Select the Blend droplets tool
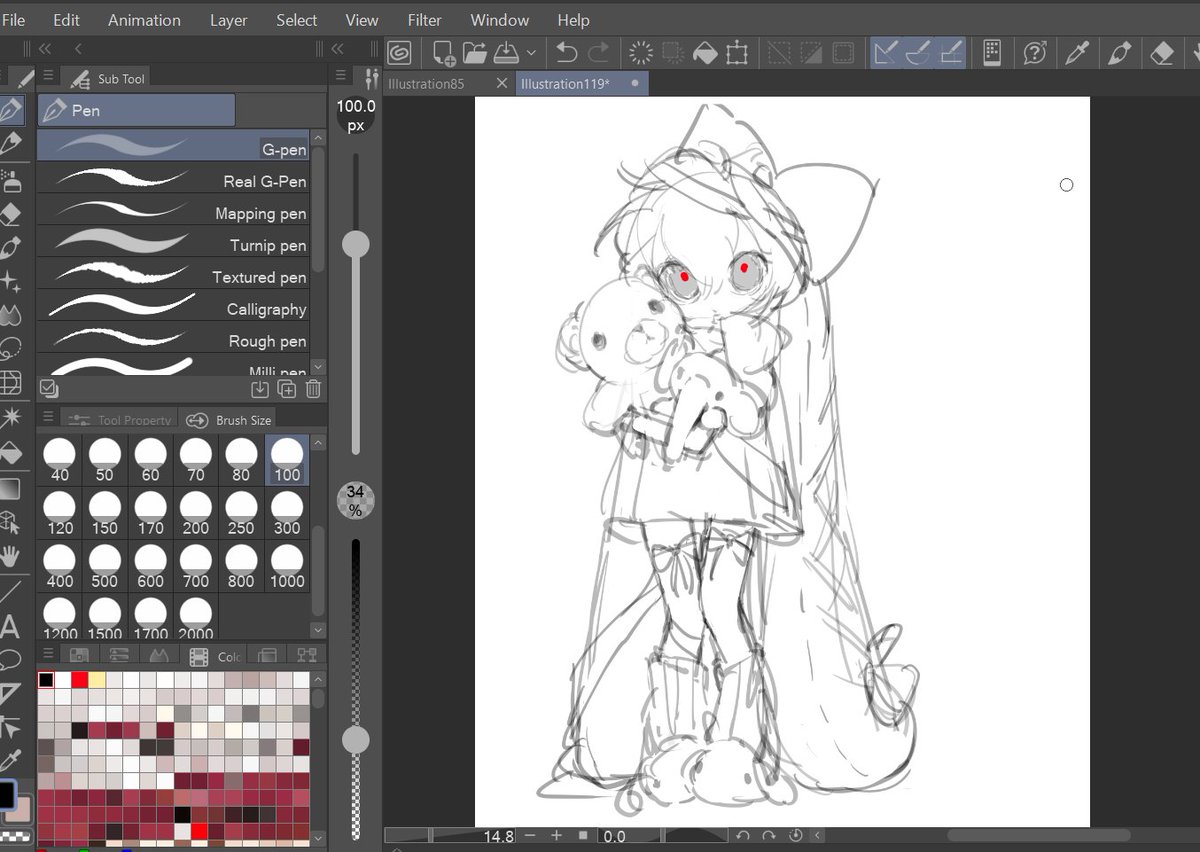This screenshot has height=852, width=1200. (x=11, y=315)
